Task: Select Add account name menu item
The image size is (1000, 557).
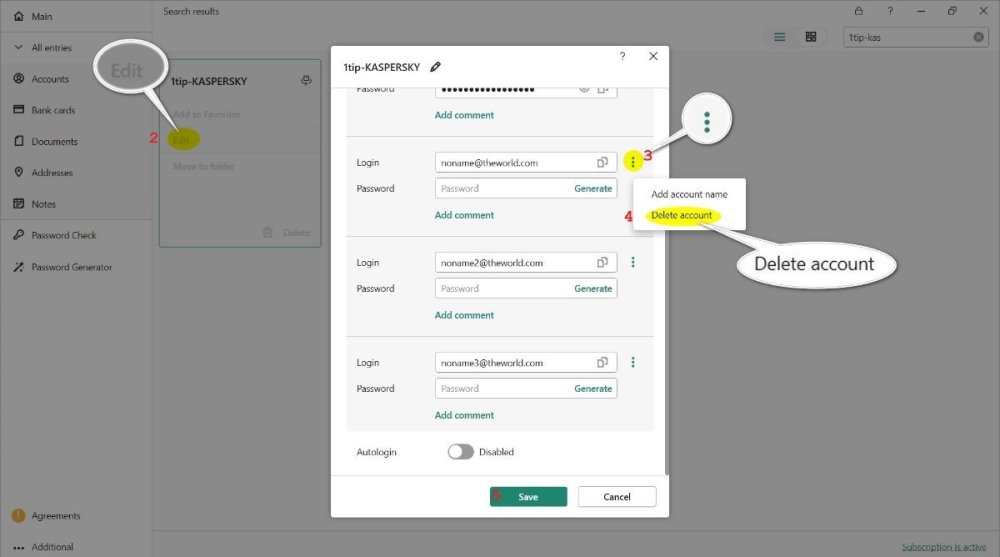Action: tap(689, 194)
